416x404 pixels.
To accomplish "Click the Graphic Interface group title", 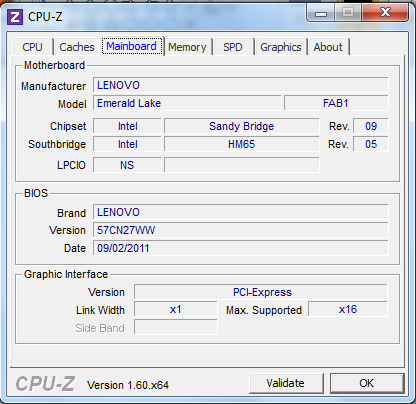I will click(66, 274).
